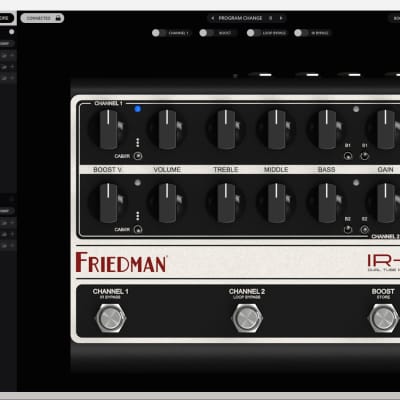The height and width of the screenshot is (400, 400).
Task: Click the blue Channel 1 active LED
Action: click(x=137, y=109)
